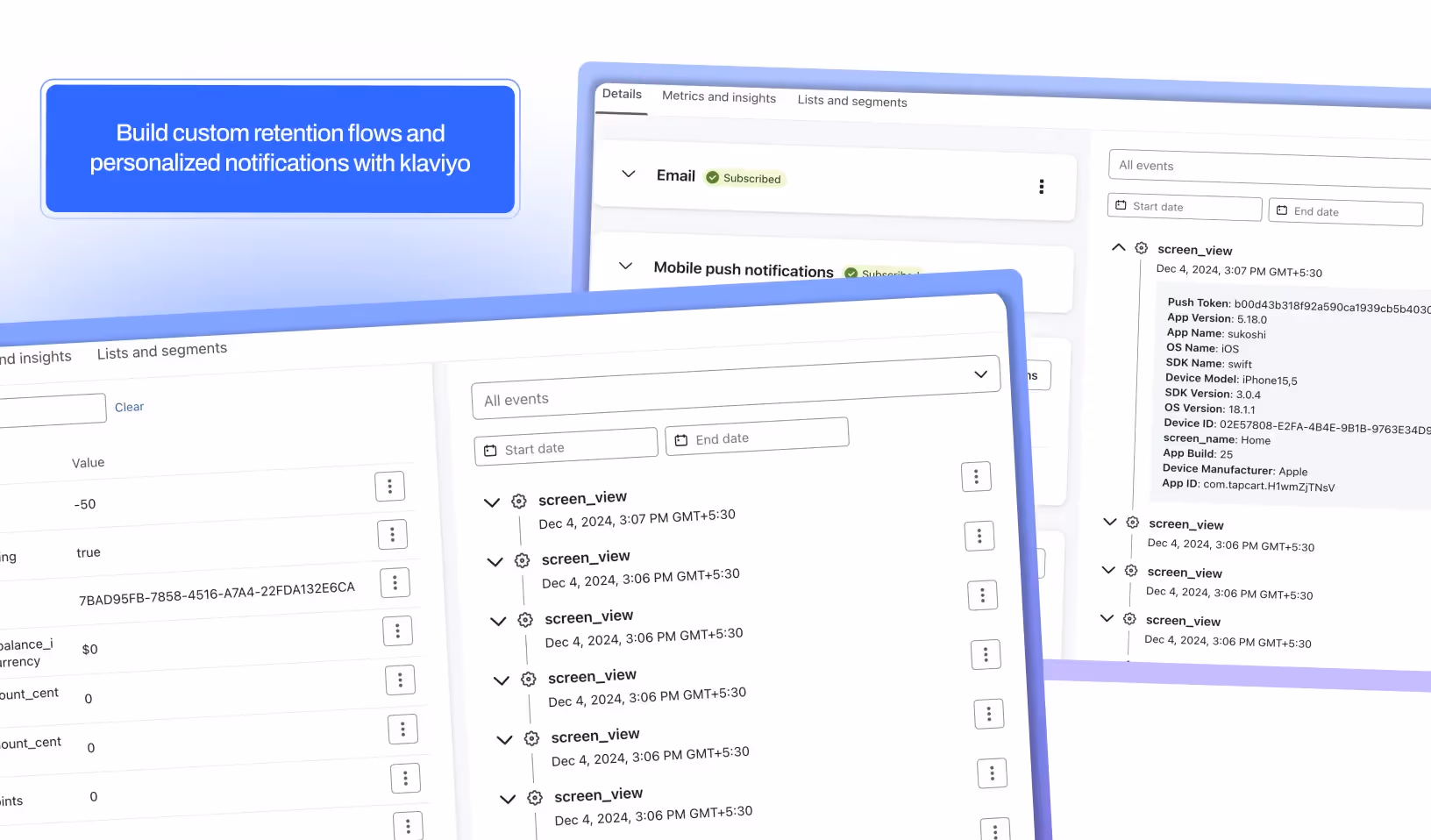Click Build custom retention flows banner
Screen dimensions: 1431x840
click(281, 148)
